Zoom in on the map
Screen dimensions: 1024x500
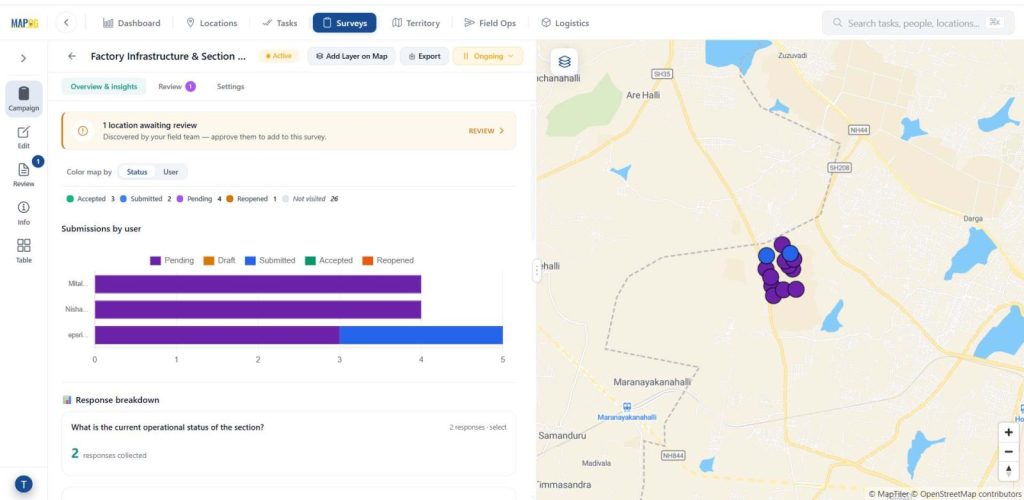point(1008,432)
